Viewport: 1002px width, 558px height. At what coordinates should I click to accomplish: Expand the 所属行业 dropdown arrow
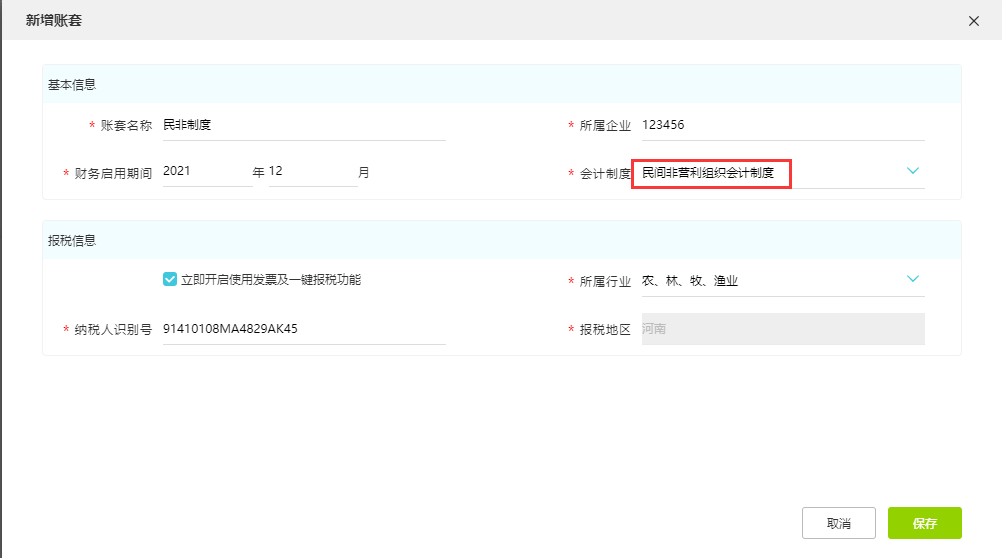coord(912,279)
